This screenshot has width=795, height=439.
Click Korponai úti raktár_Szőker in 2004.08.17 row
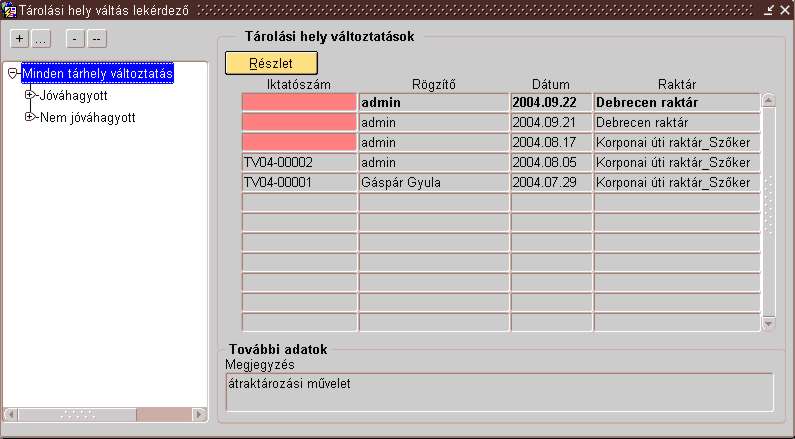point(677,142)
